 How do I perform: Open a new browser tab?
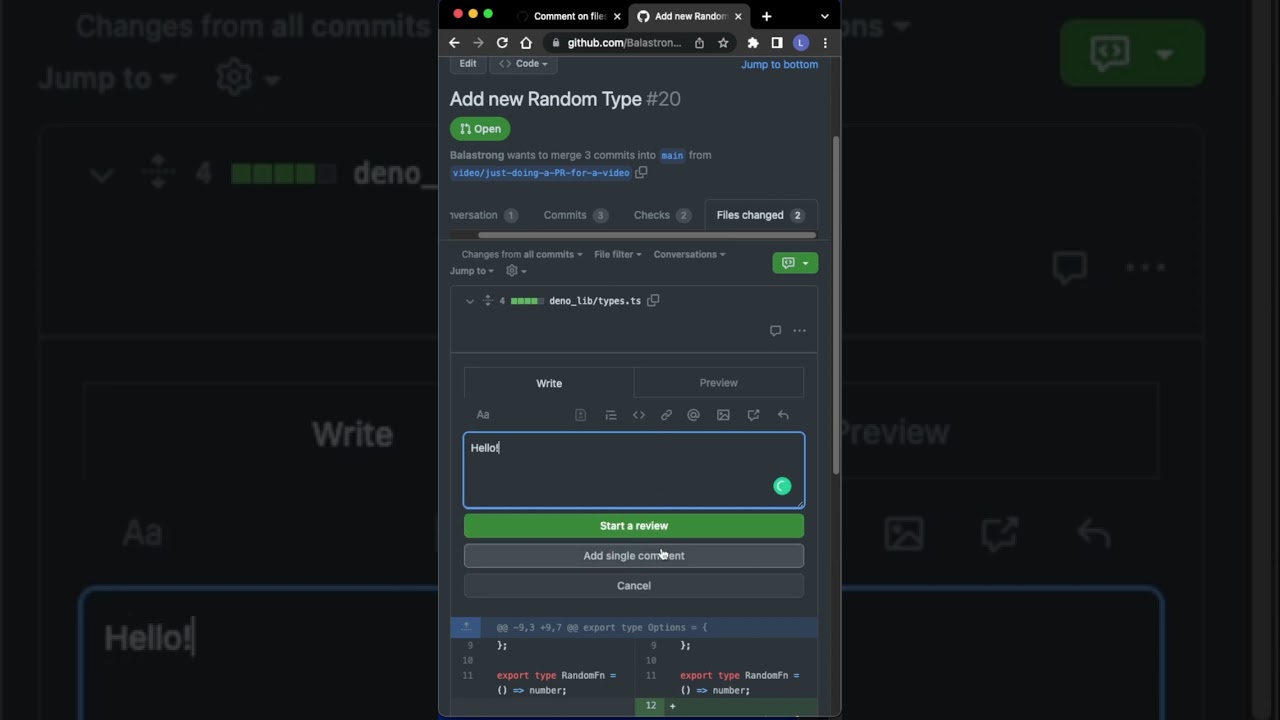(766, 16)
